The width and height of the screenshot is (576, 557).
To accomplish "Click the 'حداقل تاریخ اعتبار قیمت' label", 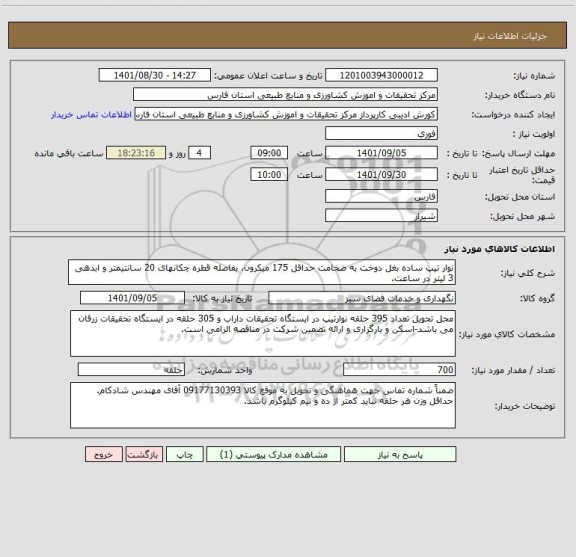I will coord(522,175).
